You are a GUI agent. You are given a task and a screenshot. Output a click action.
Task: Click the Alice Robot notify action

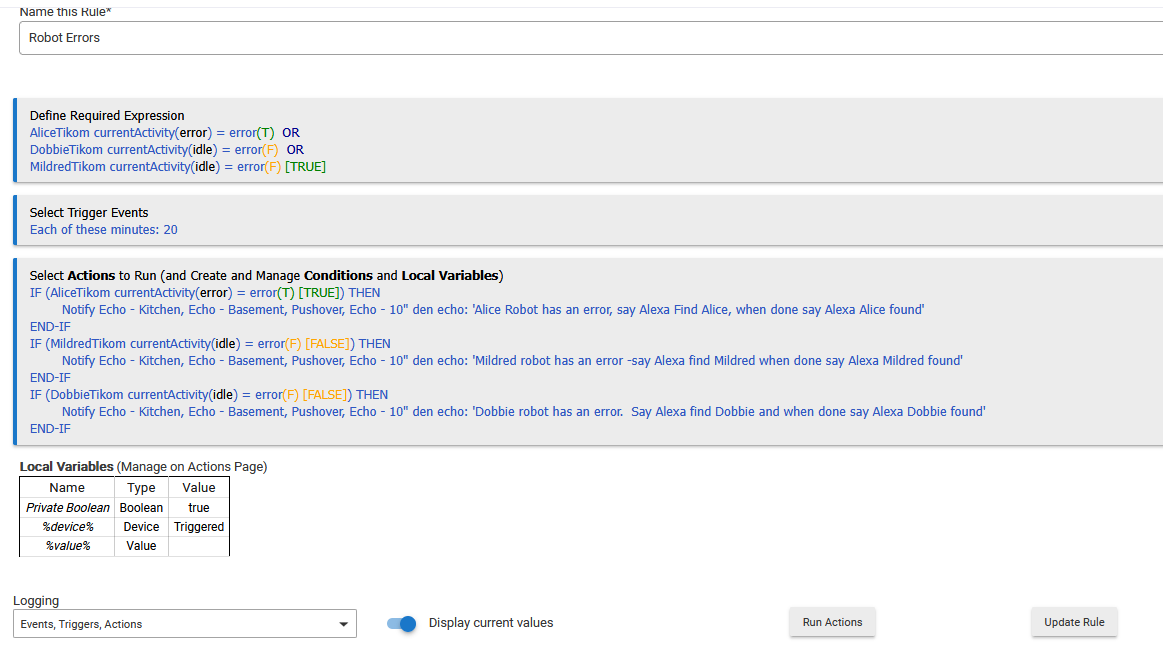tap(492, 310)
